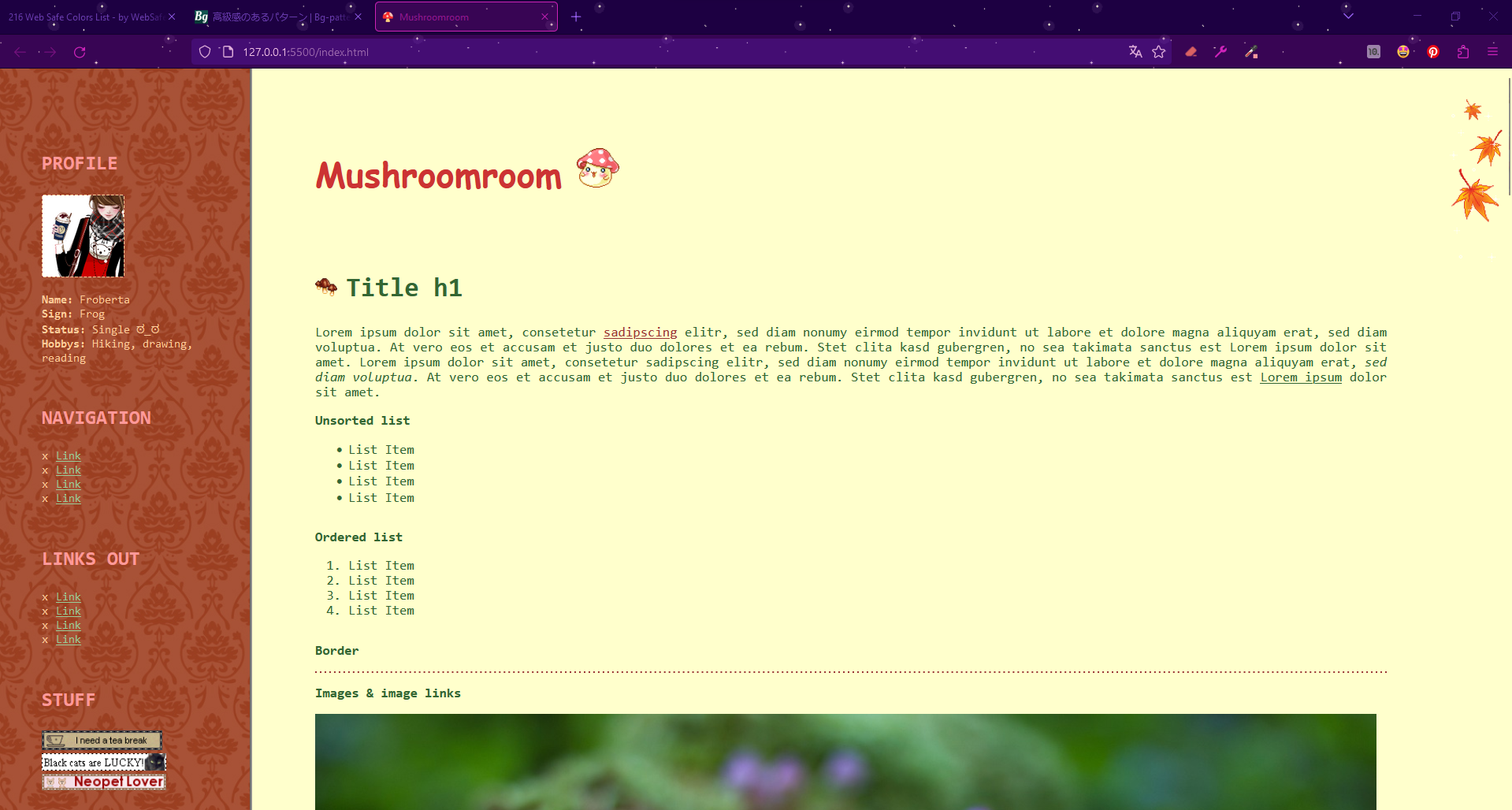Open the Pinterest extension

click(1432, 51)
